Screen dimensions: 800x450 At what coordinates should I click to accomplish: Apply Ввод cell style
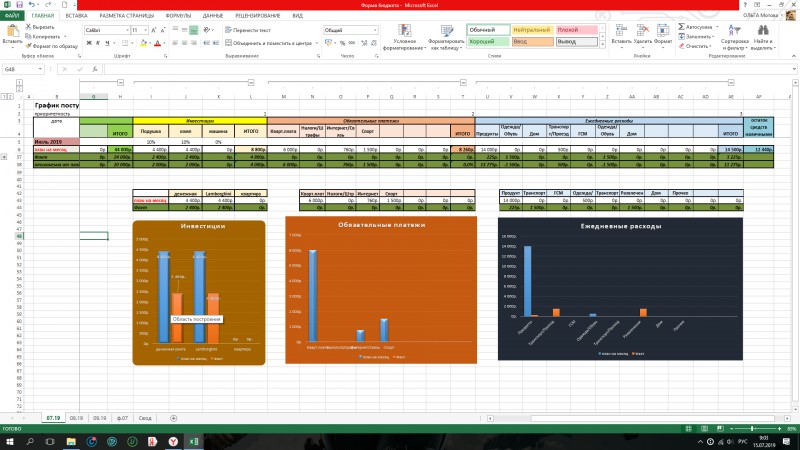click(532, 41)
